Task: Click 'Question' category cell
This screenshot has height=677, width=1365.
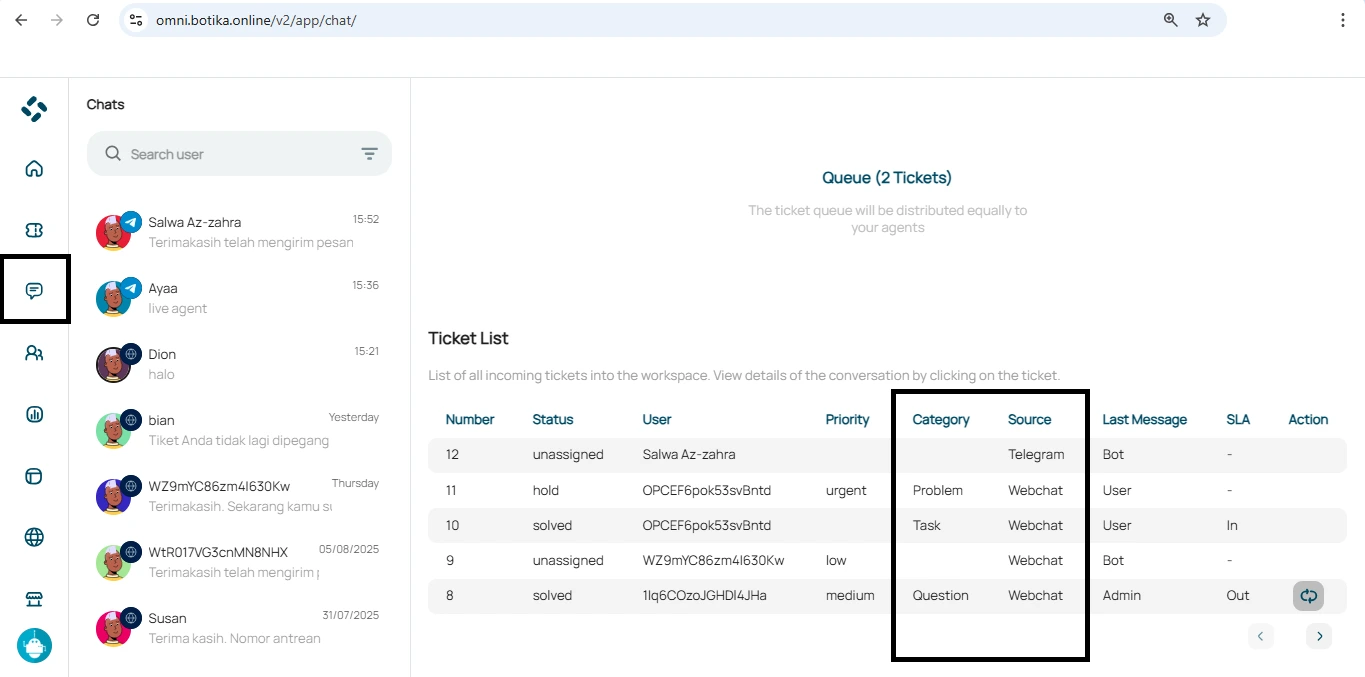Action: click(941, 596)
